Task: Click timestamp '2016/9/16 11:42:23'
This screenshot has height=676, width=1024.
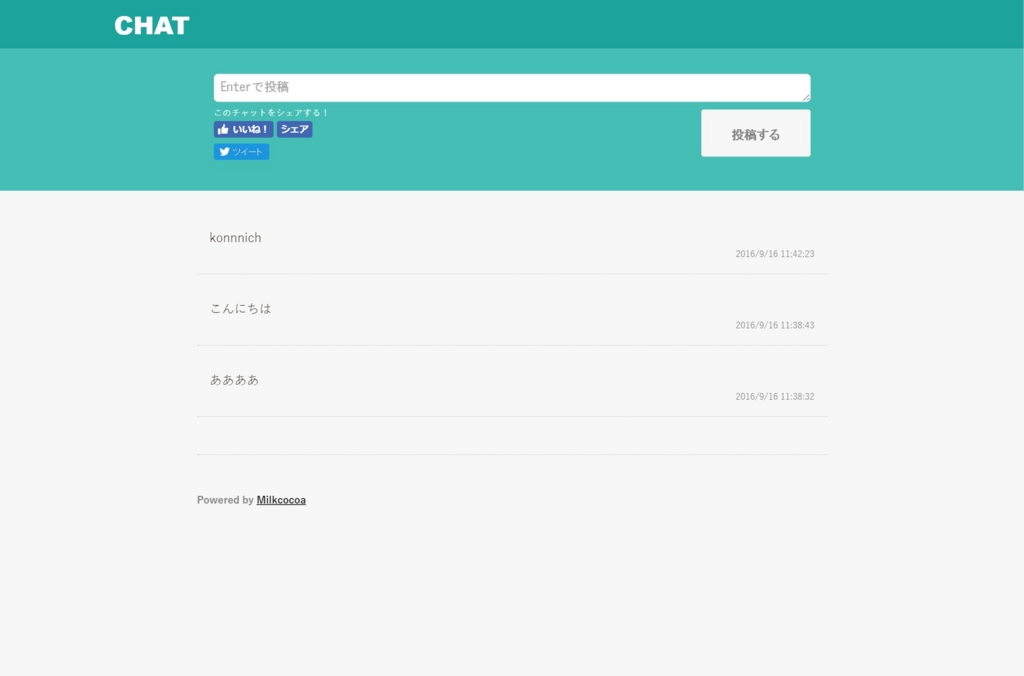Action: pos(775,254)
